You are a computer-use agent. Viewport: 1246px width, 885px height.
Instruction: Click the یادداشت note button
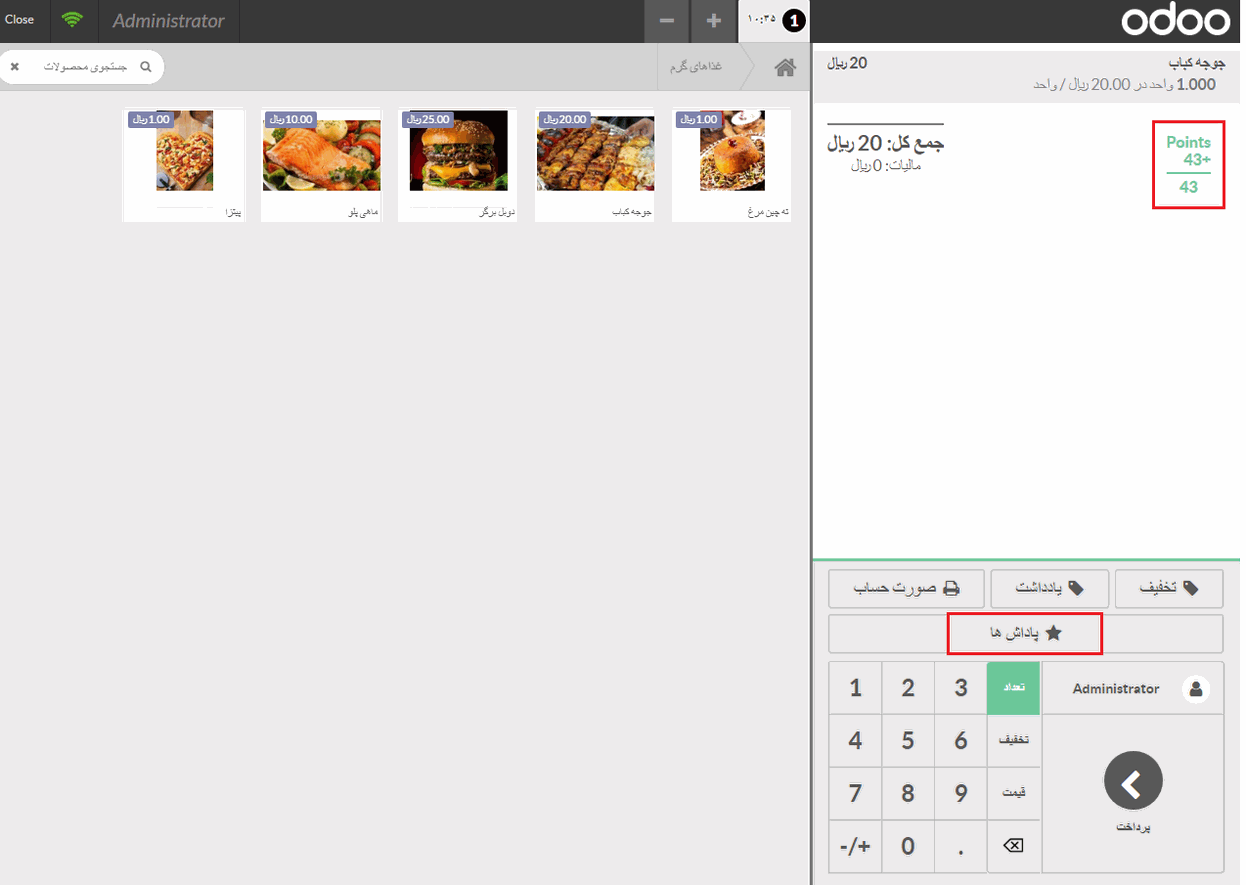click(x=1048, y=588)
